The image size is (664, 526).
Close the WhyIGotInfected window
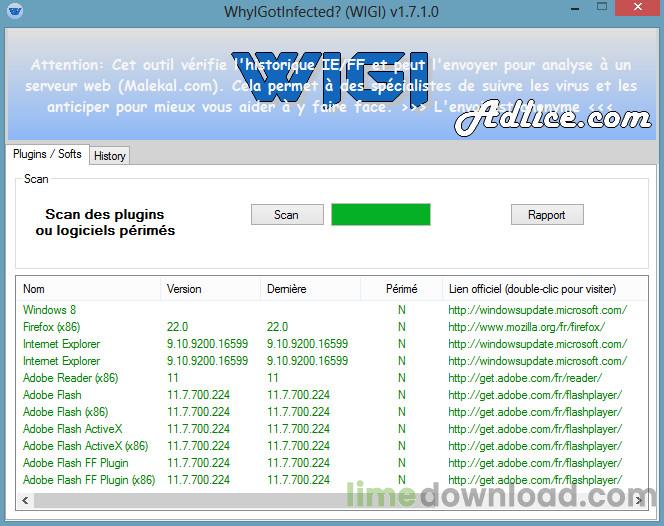(638, 7)
